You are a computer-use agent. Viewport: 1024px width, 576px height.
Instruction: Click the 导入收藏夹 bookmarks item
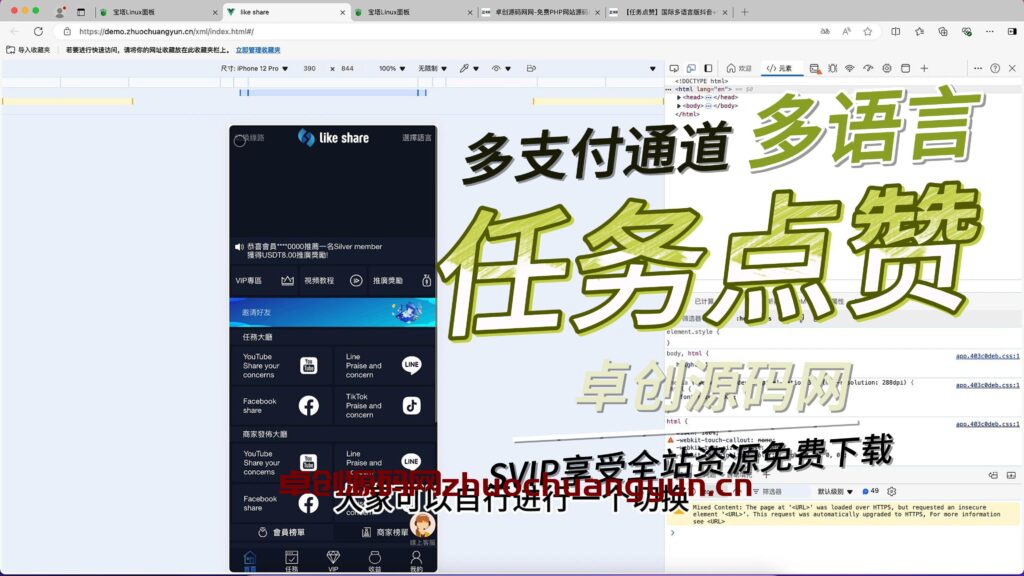coord(28,50)
